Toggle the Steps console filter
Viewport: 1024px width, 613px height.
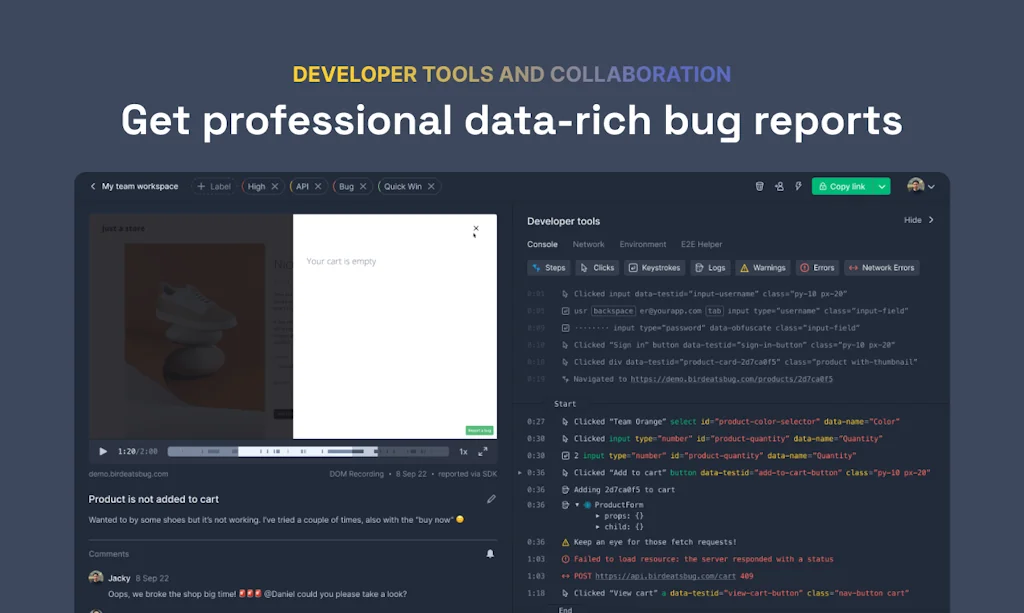click(x=548, y=268)
